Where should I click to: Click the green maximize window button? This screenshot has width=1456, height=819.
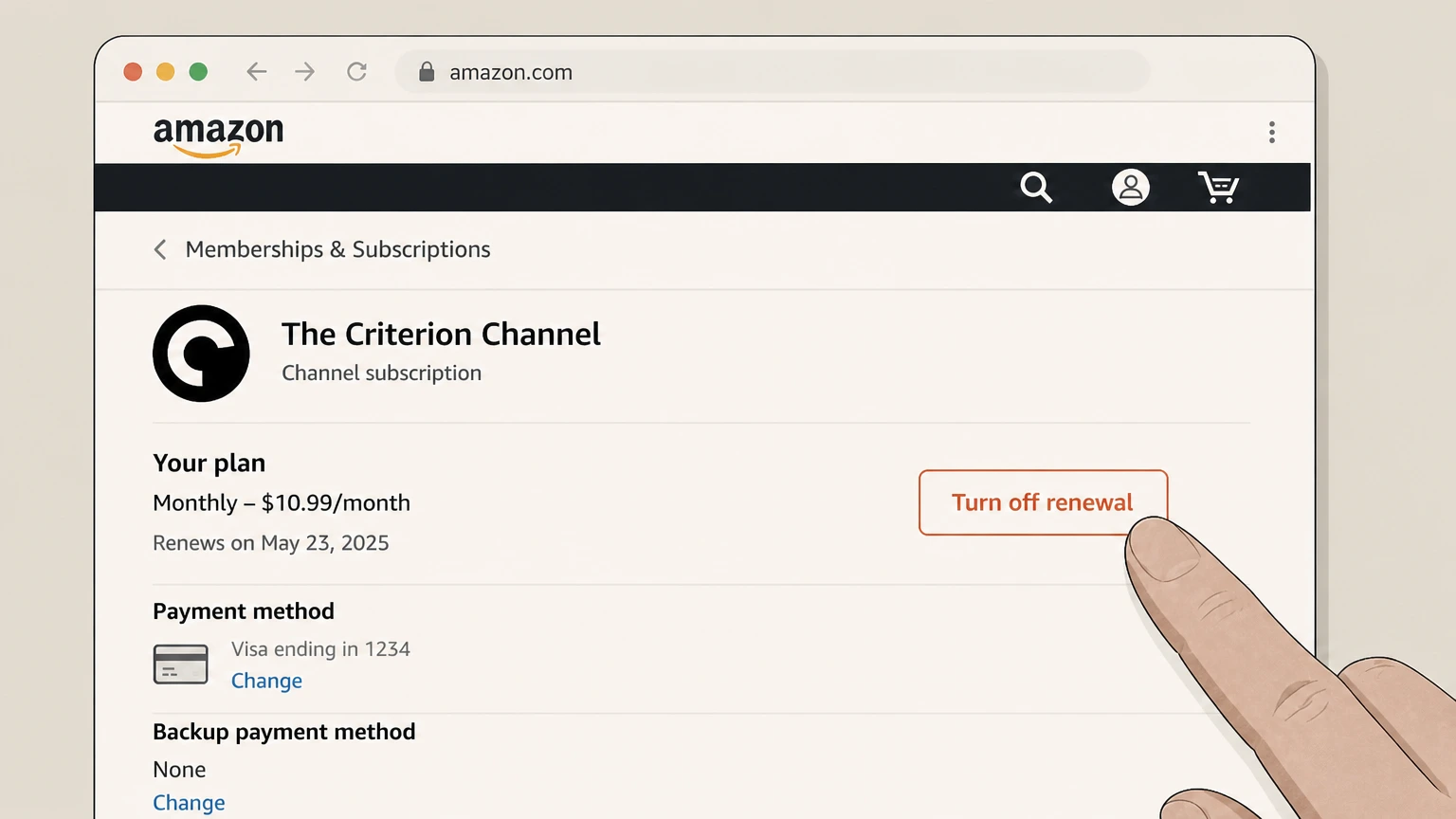198,72
